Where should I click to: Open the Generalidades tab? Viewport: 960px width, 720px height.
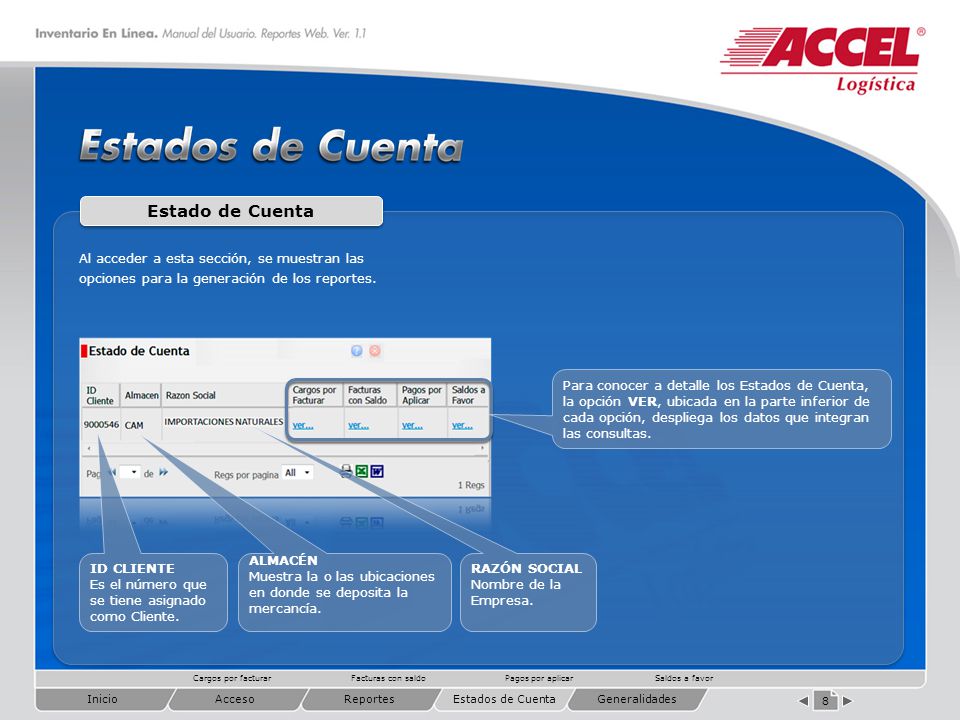[x=637, y=699]
